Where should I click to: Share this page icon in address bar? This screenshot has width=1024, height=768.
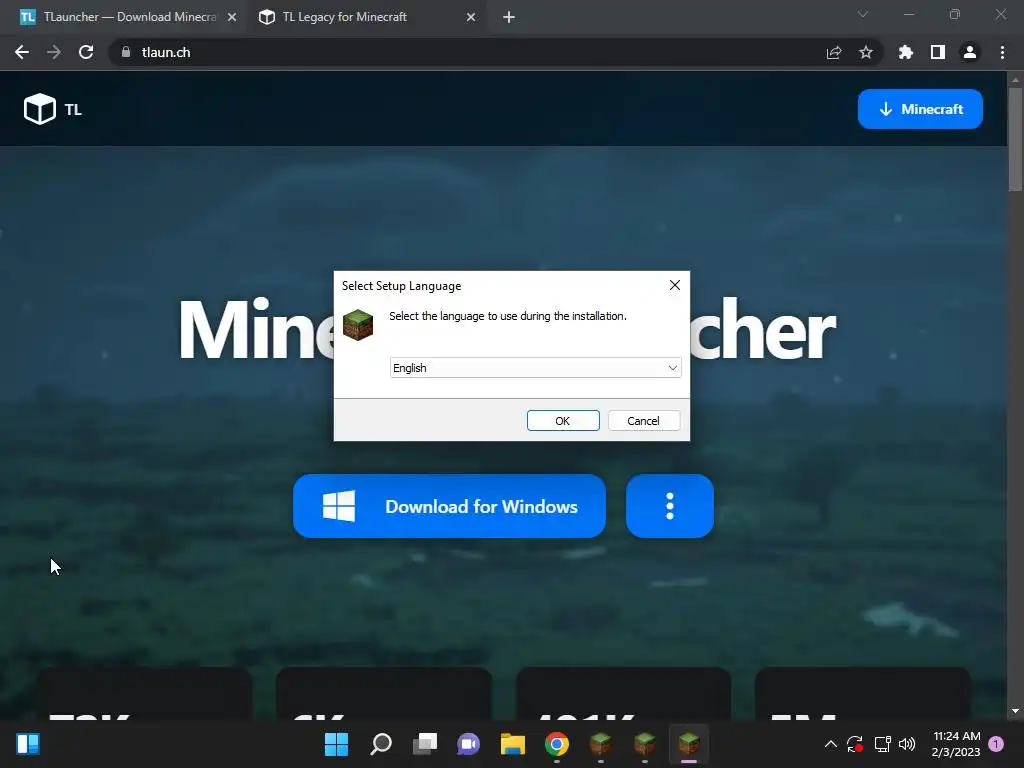(x=834, y=52)
